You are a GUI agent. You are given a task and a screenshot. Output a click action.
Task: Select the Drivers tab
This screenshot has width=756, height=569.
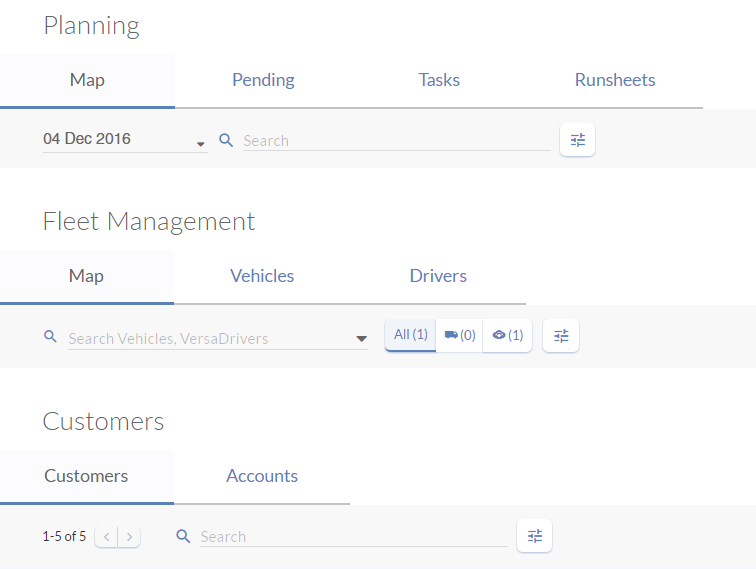(x=438, y=276)
